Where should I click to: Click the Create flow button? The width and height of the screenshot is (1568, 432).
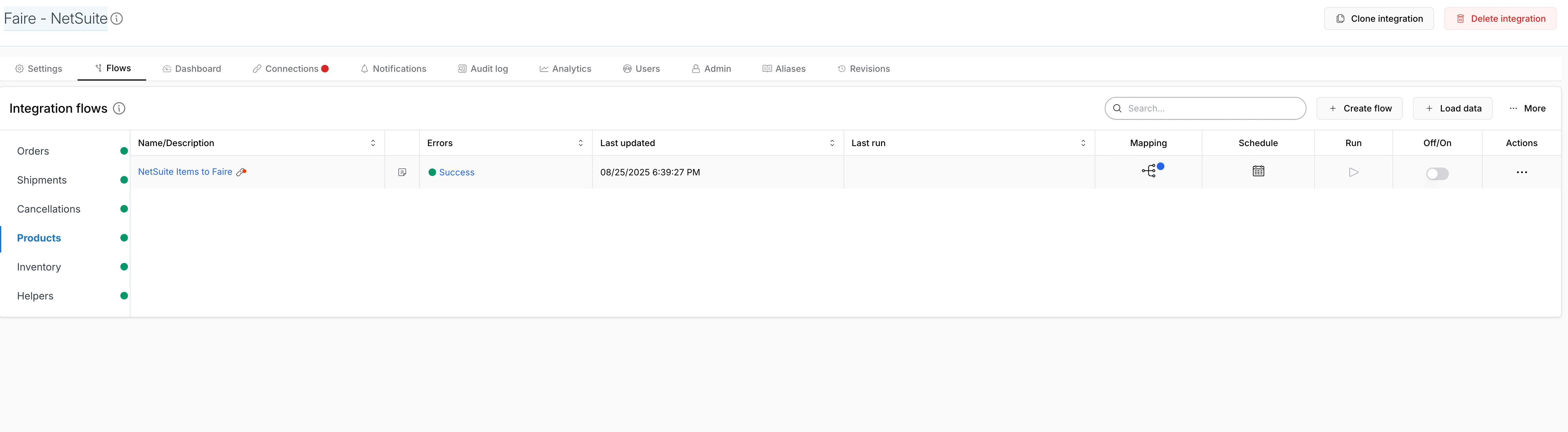[1359, 108]
